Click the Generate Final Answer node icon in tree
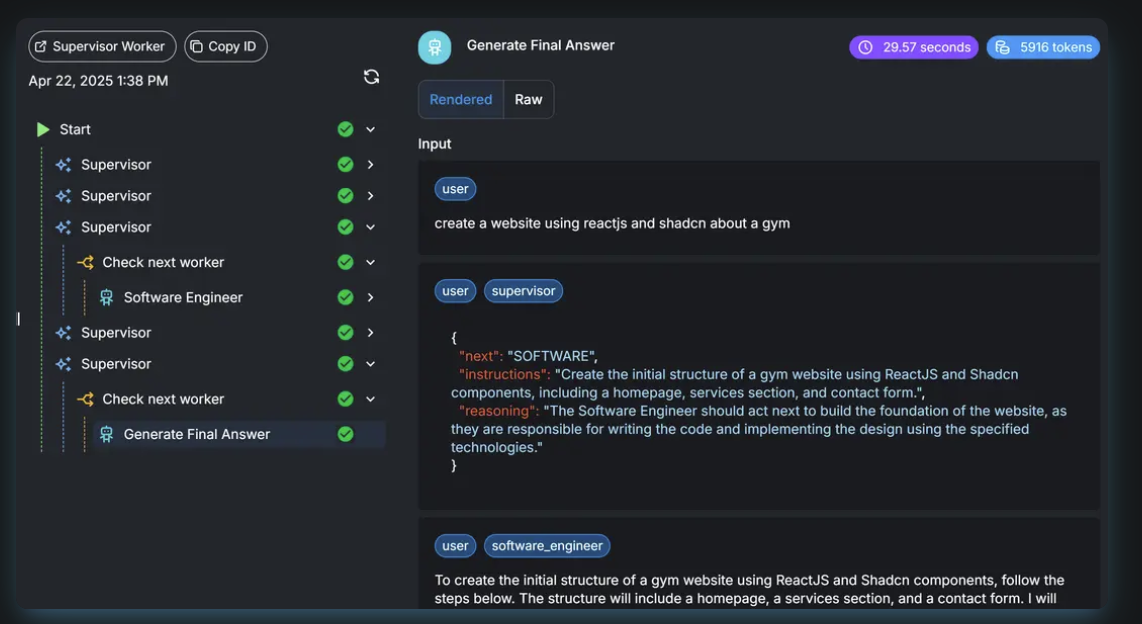Image resolution: width=1142 pixels, height=624 pixels. (106, 434)
